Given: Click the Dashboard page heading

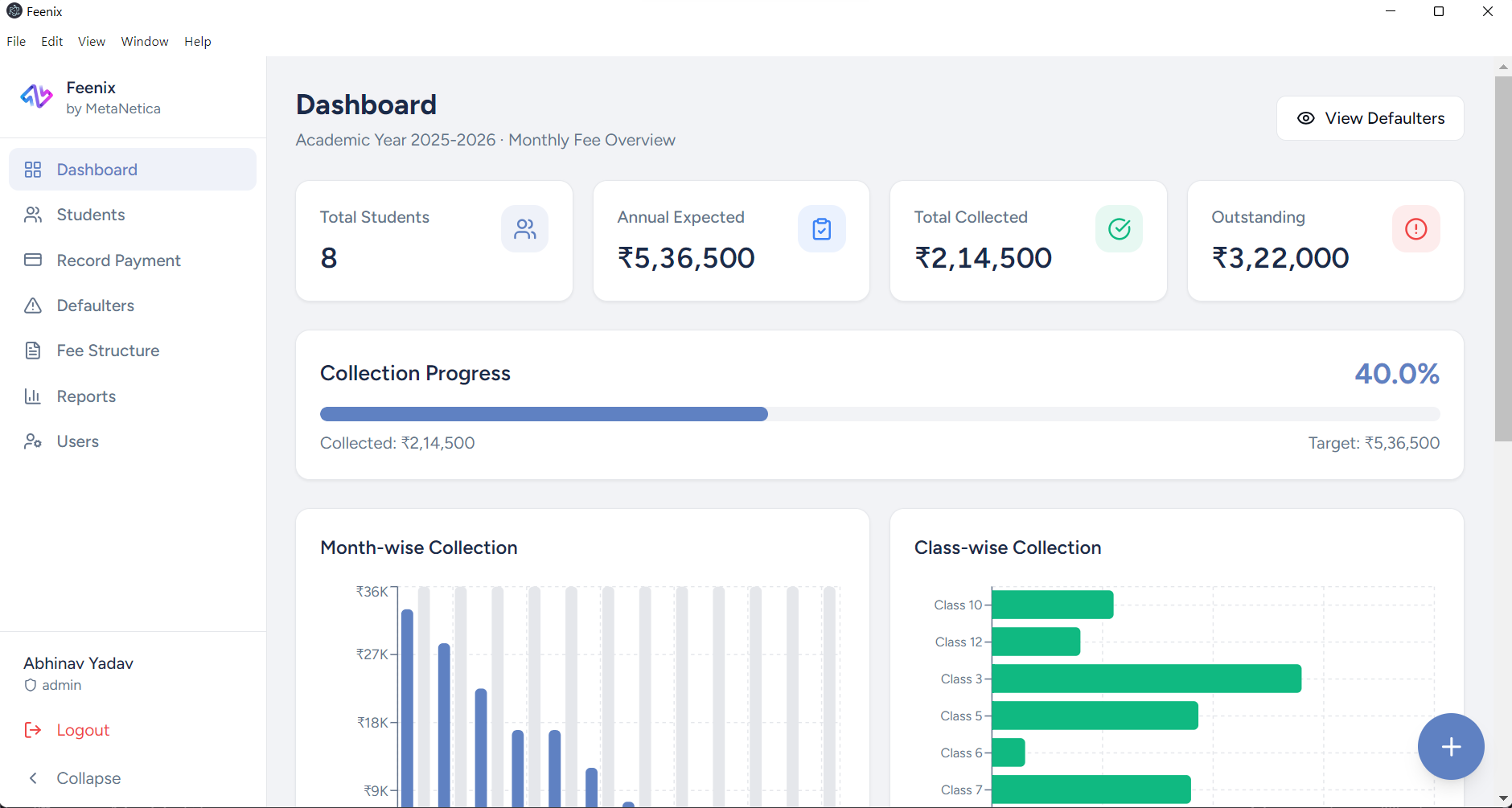Looking at the screenshot, I should coord(367,105).
